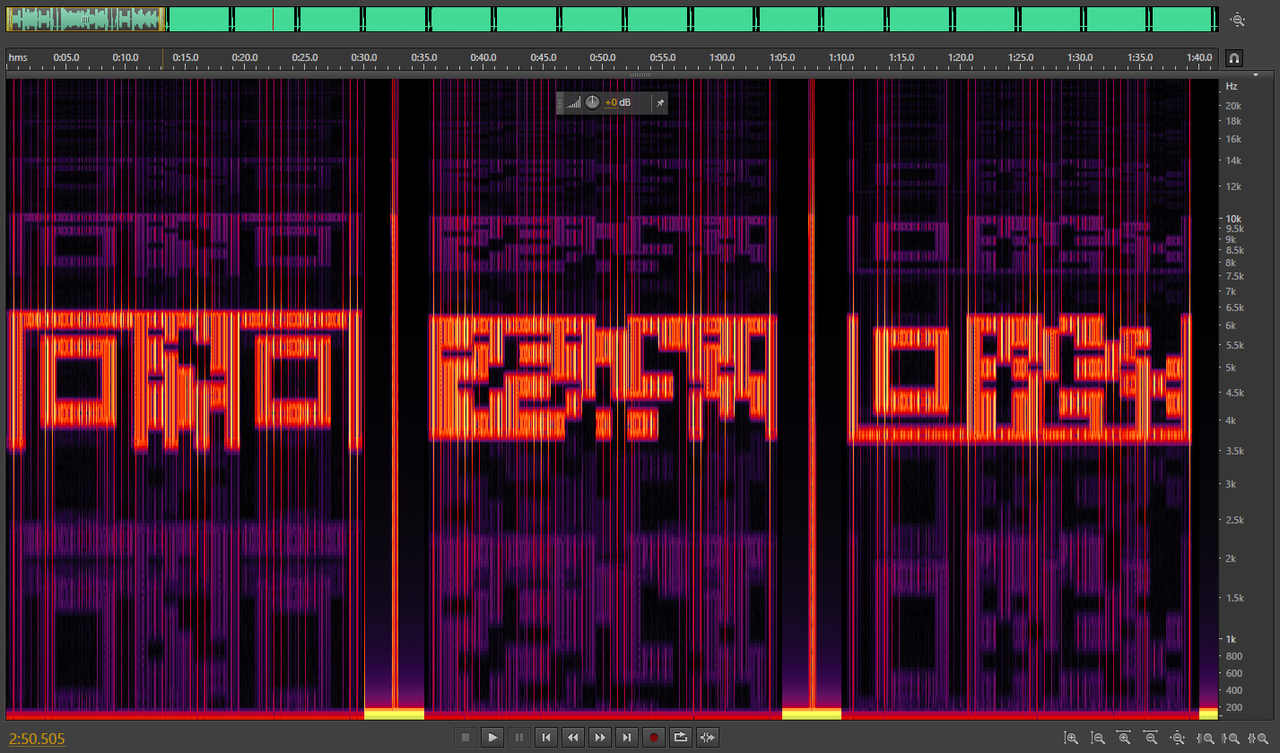This screenshot has width=1280, height=753.
Task: Click the Stop button in transport
Action: (465, 738)
